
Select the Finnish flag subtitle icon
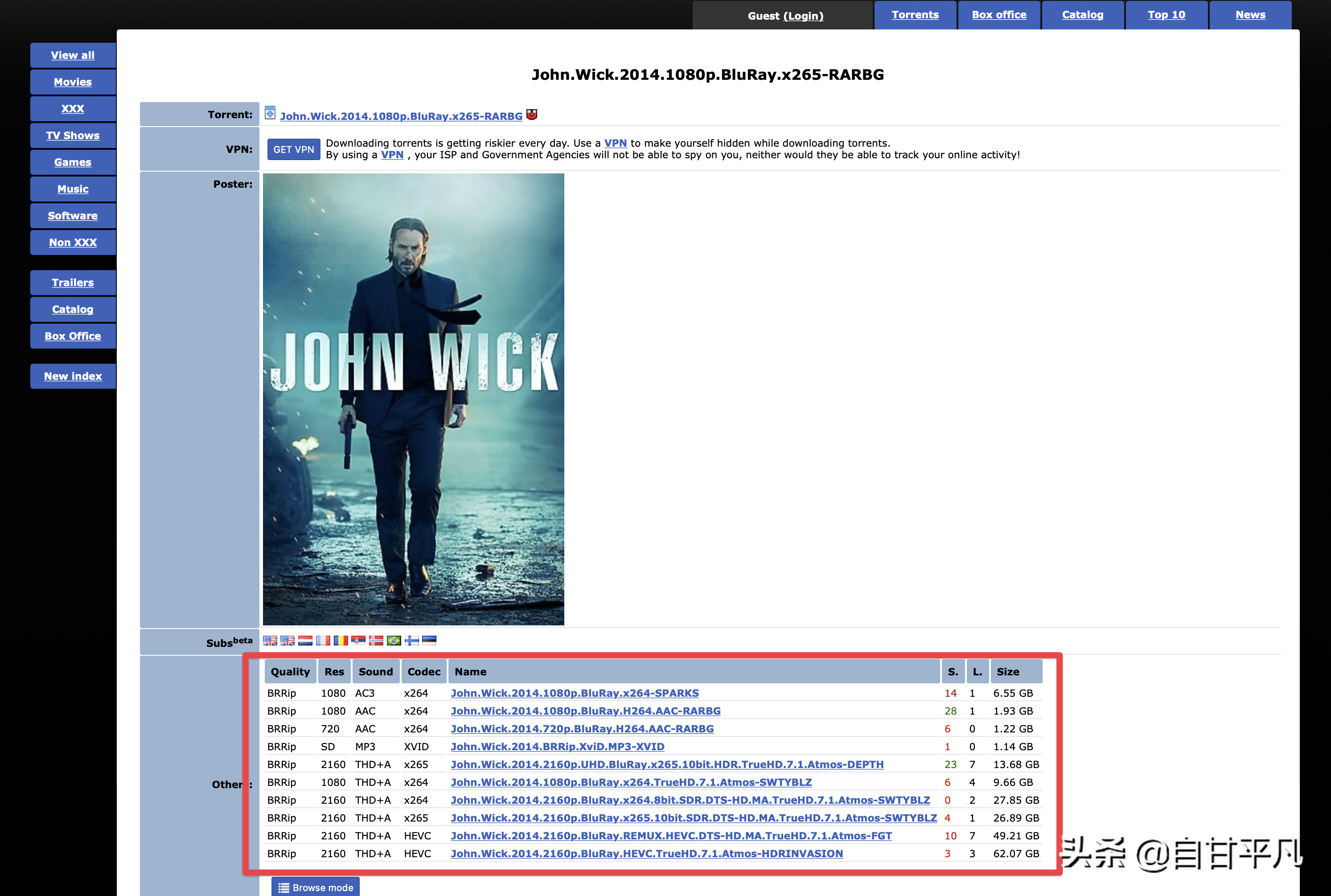[411, 641]
